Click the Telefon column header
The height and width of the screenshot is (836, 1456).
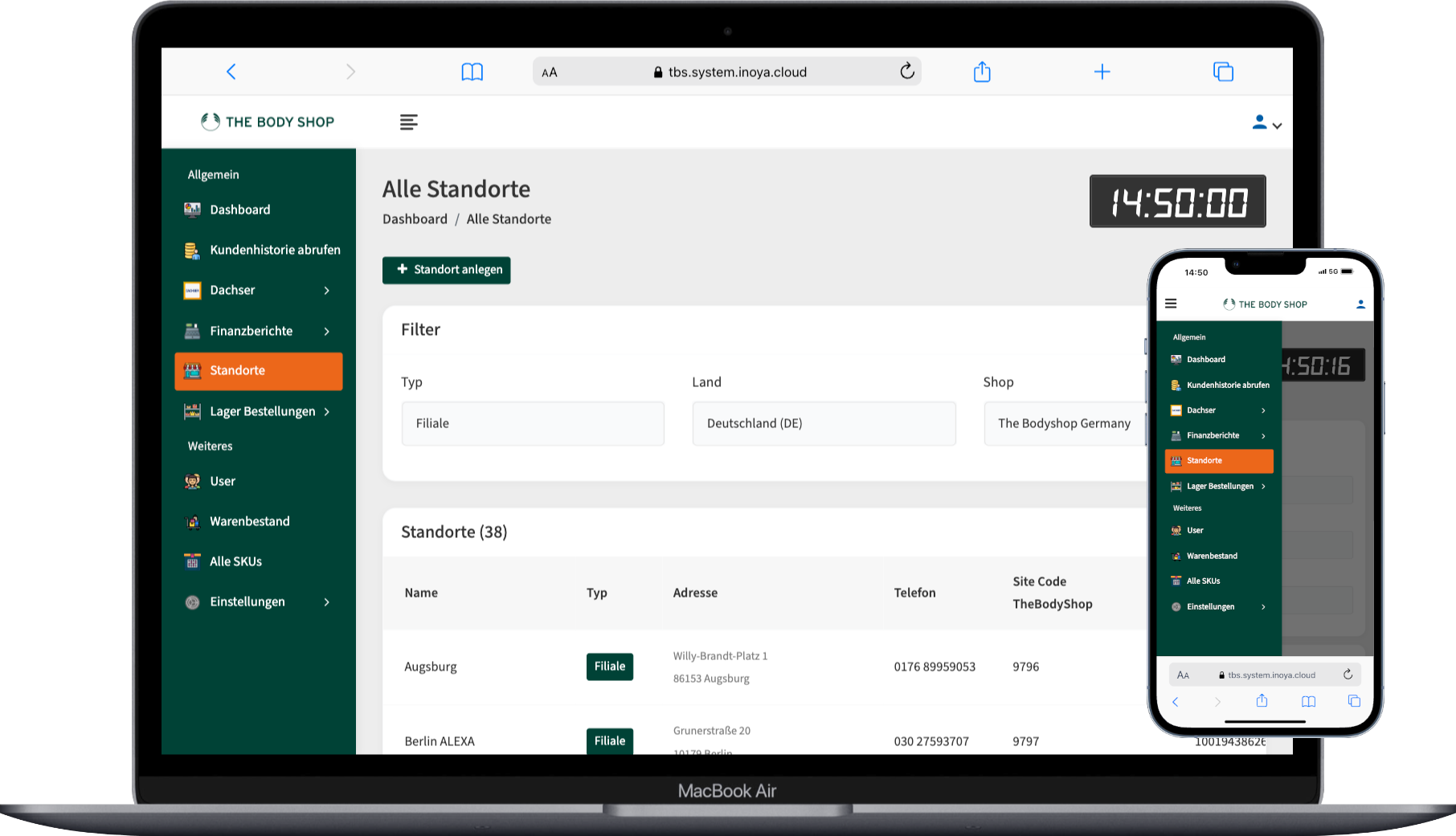point(914,593)
